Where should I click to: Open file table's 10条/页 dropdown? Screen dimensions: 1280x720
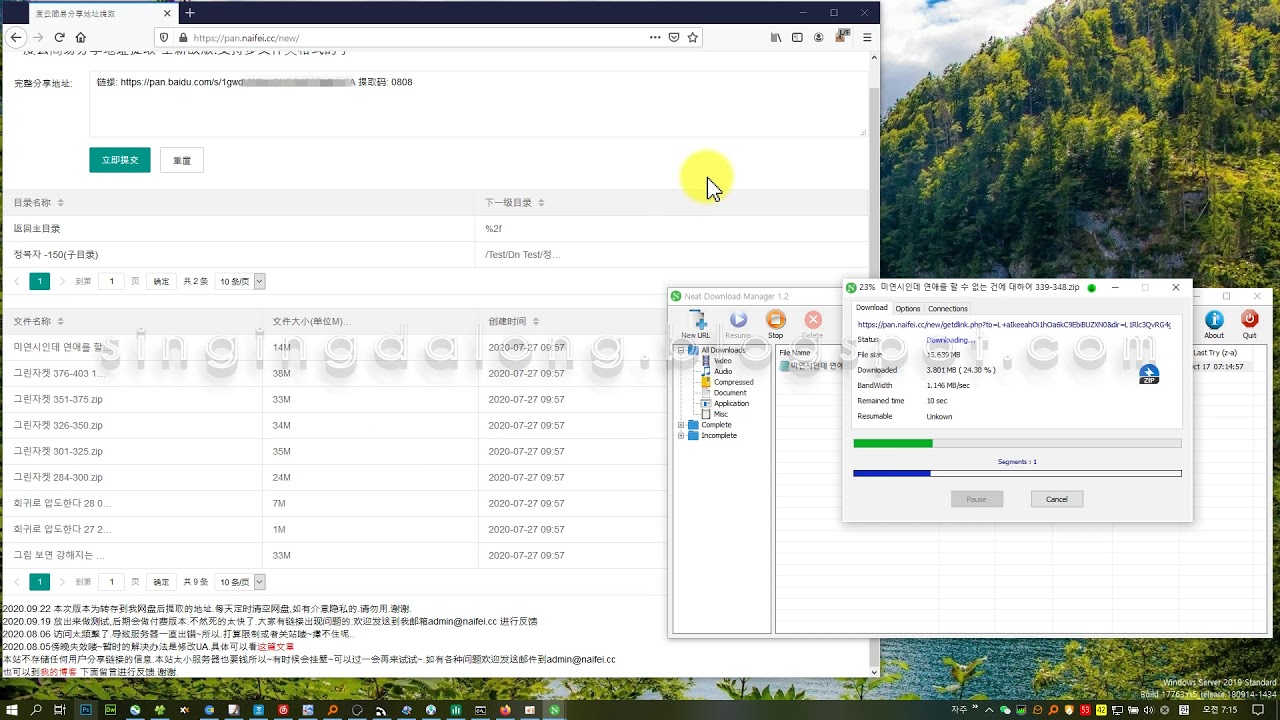point(241,582)
